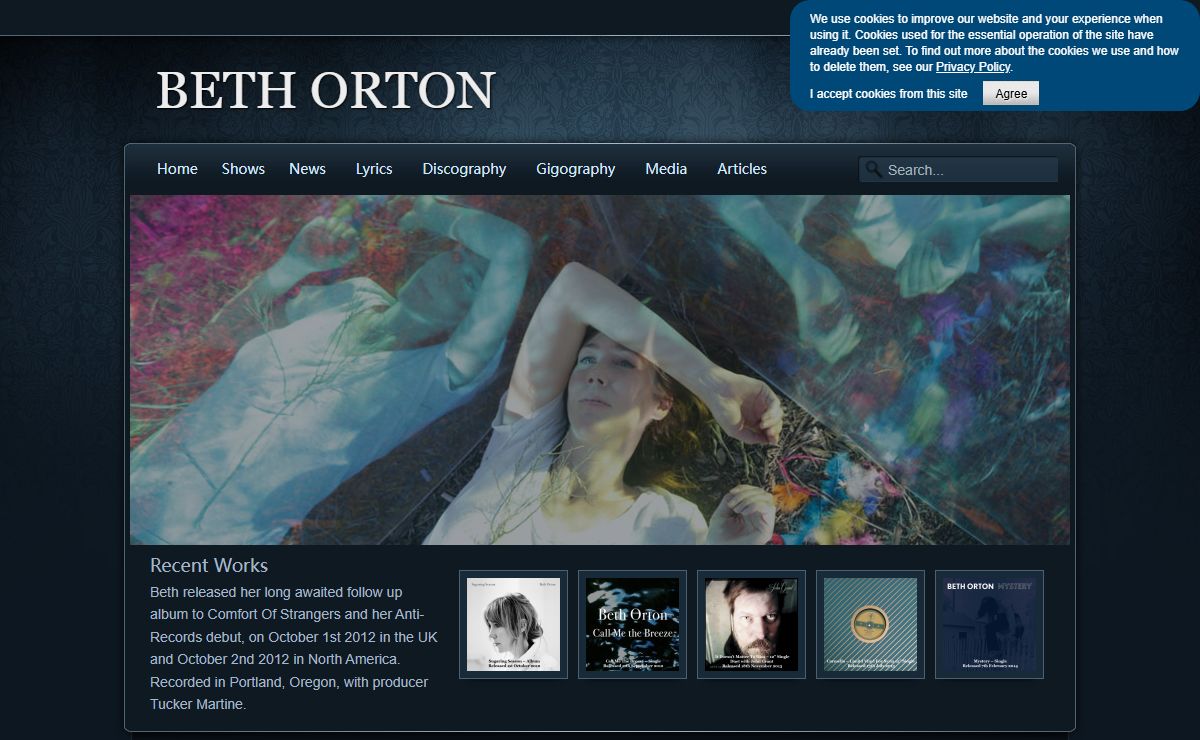This screenshot has width=1200, height=740.
Task: Focus the Search input field
Action: [958, 170]
